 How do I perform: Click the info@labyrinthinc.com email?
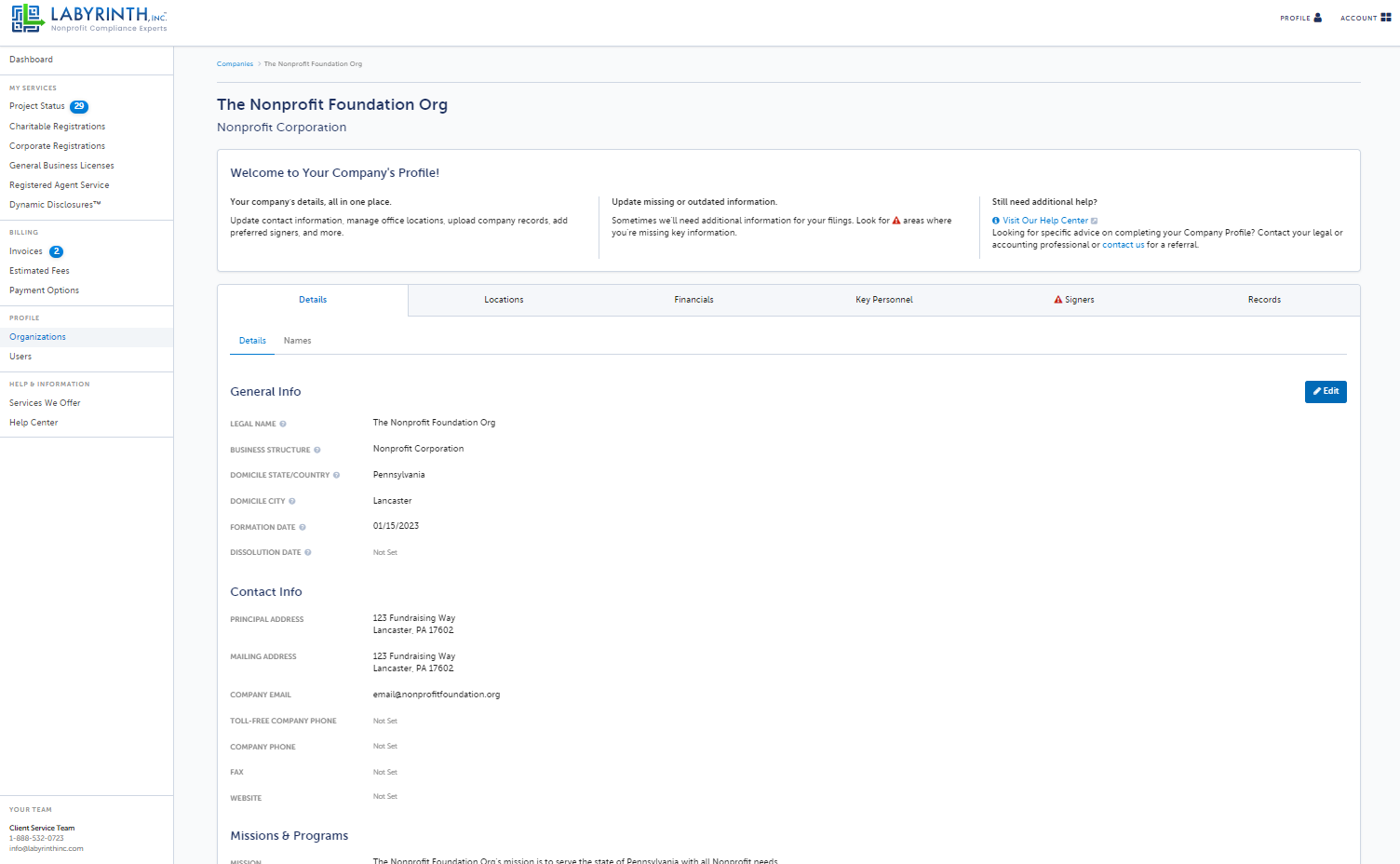[x=47, y=848]
